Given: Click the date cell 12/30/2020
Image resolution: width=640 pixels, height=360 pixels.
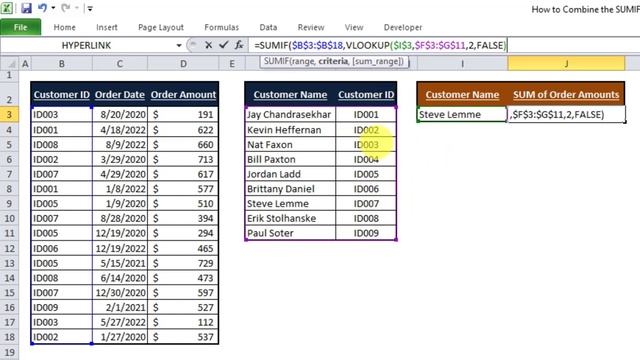Looking at the screenshot, I should click(120, 293).
